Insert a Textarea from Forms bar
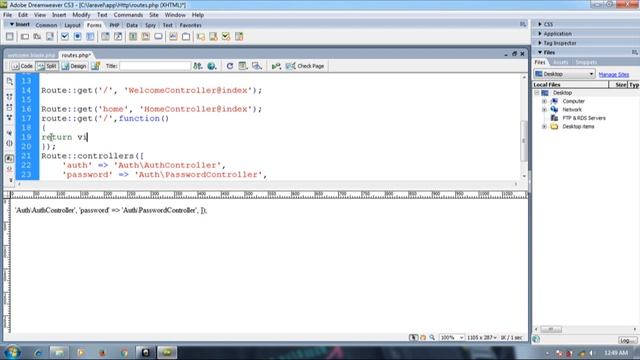 (x=50, y=37)
